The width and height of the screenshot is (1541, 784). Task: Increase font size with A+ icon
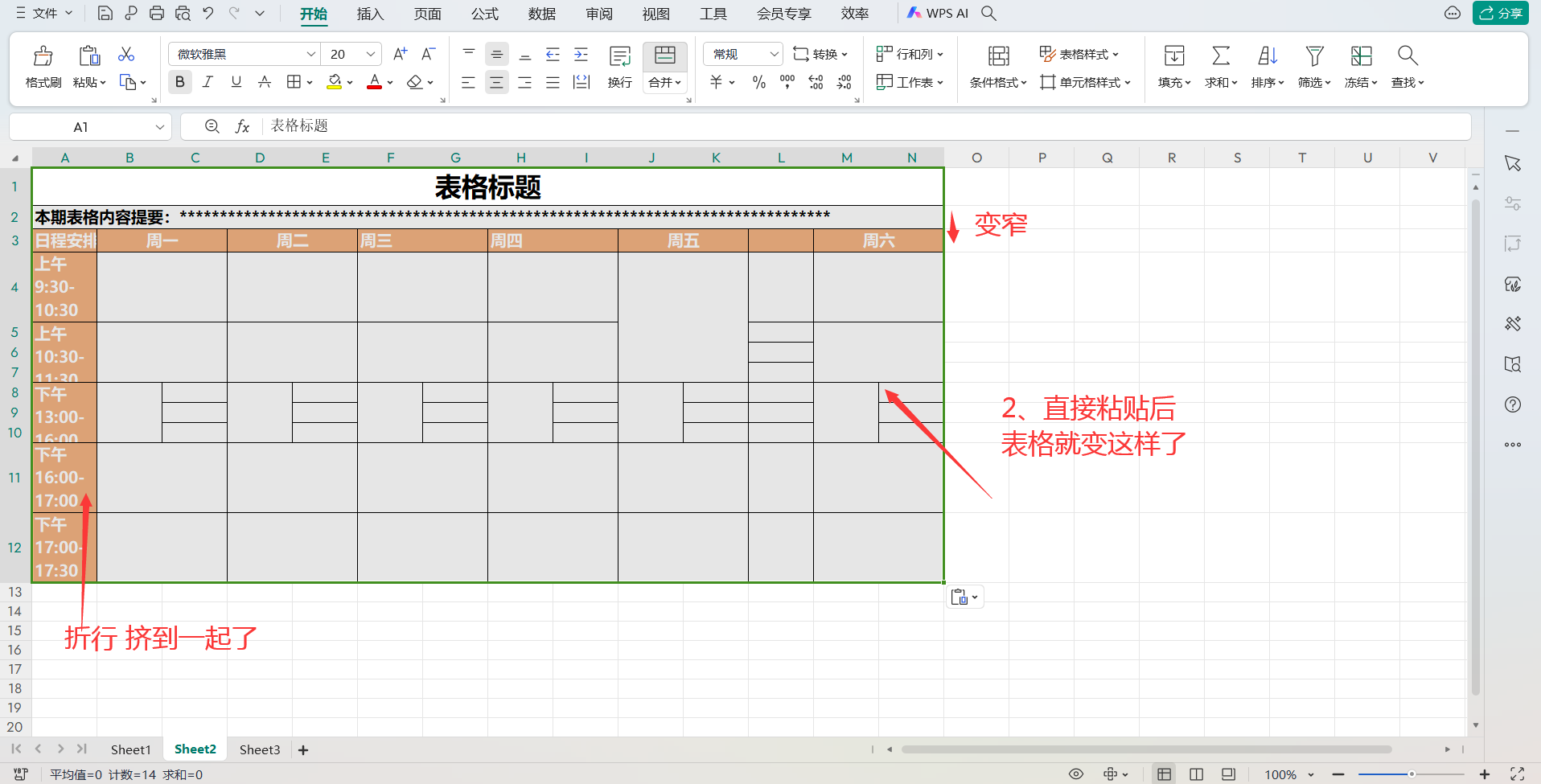click(400, 54)
